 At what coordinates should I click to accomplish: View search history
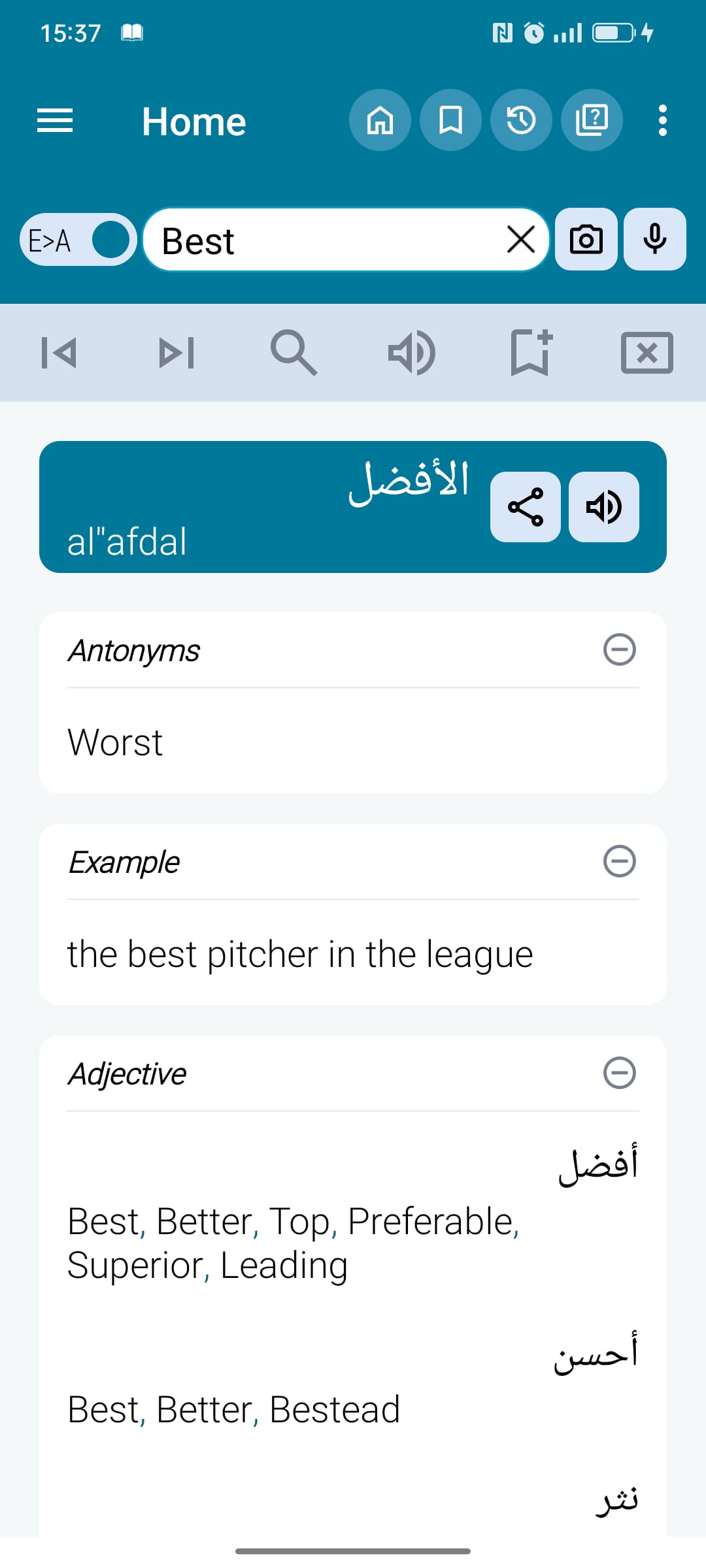[x=521, y=120]
